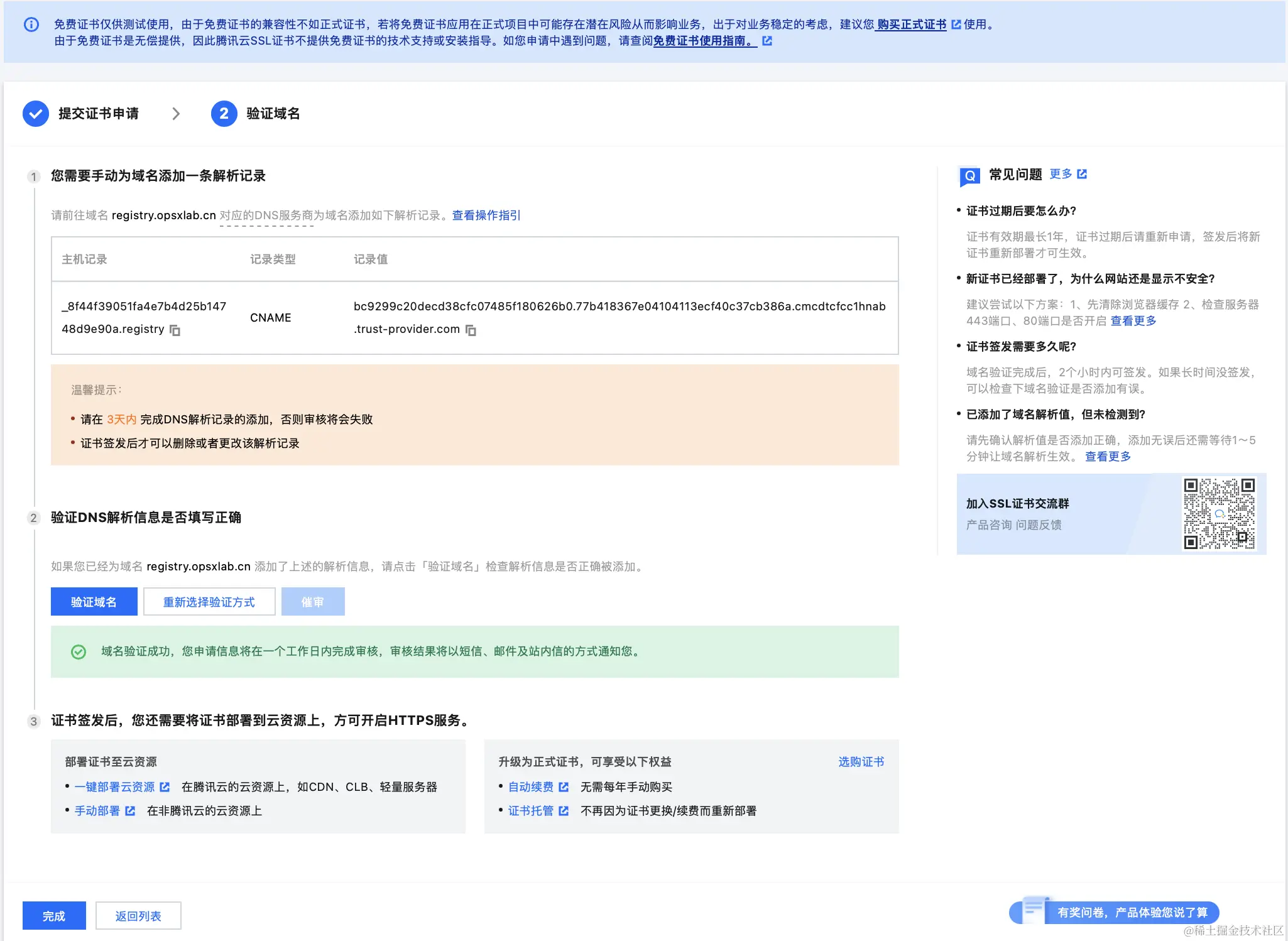Viewport: 1288px width, 941px height.
Task: Click the SSL group QR code image
Action: (1218, 513)
